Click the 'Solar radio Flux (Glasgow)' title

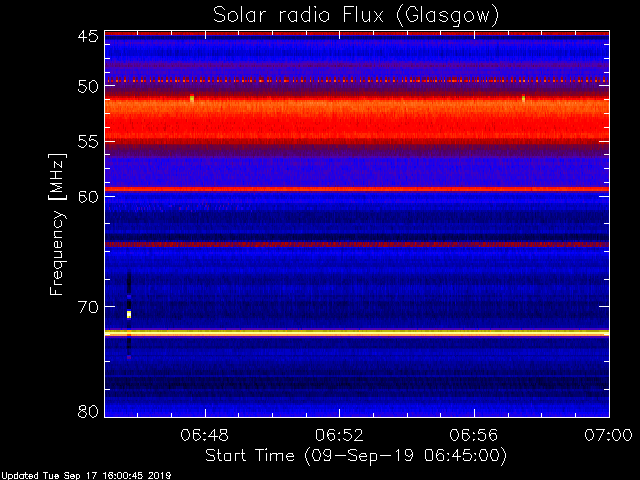[356, 16]
